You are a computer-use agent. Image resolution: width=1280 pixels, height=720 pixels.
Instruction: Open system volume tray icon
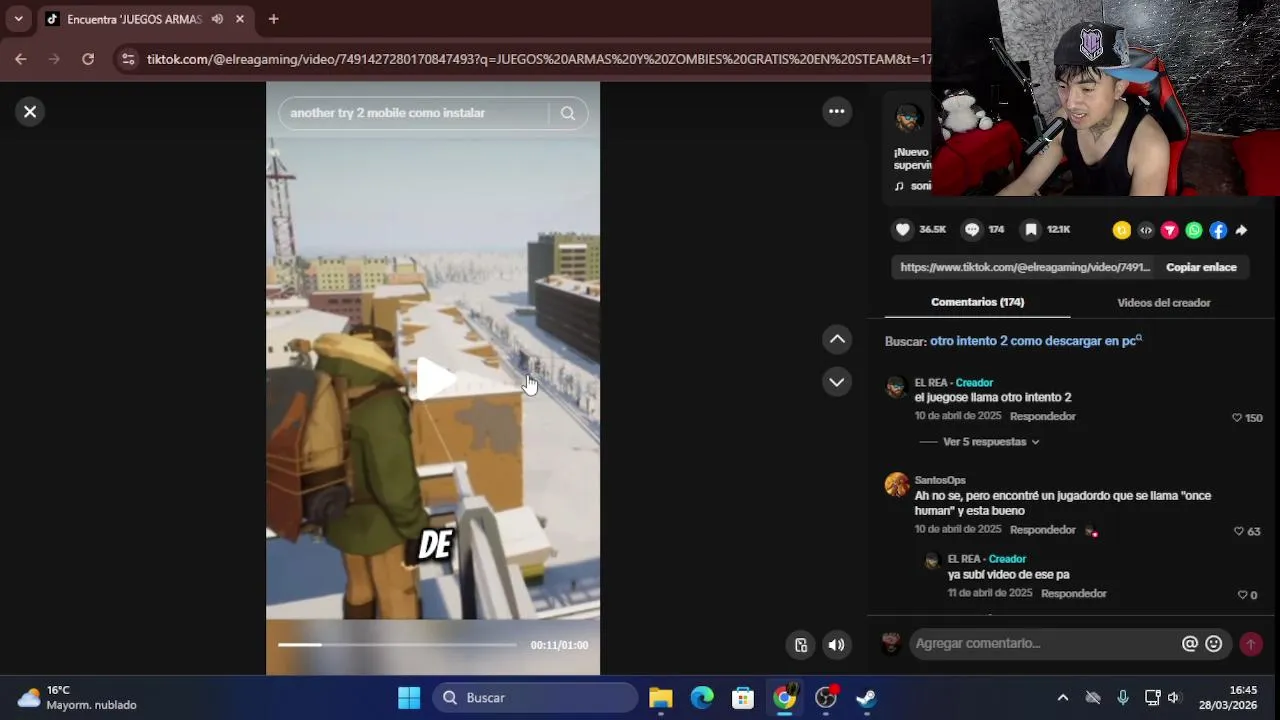pos(1174,698)
